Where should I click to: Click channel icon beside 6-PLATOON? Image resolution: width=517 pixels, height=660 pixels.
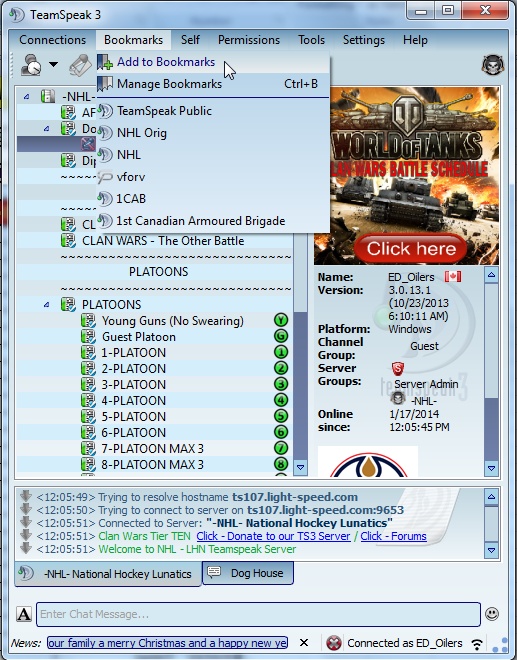pos(88,432)
